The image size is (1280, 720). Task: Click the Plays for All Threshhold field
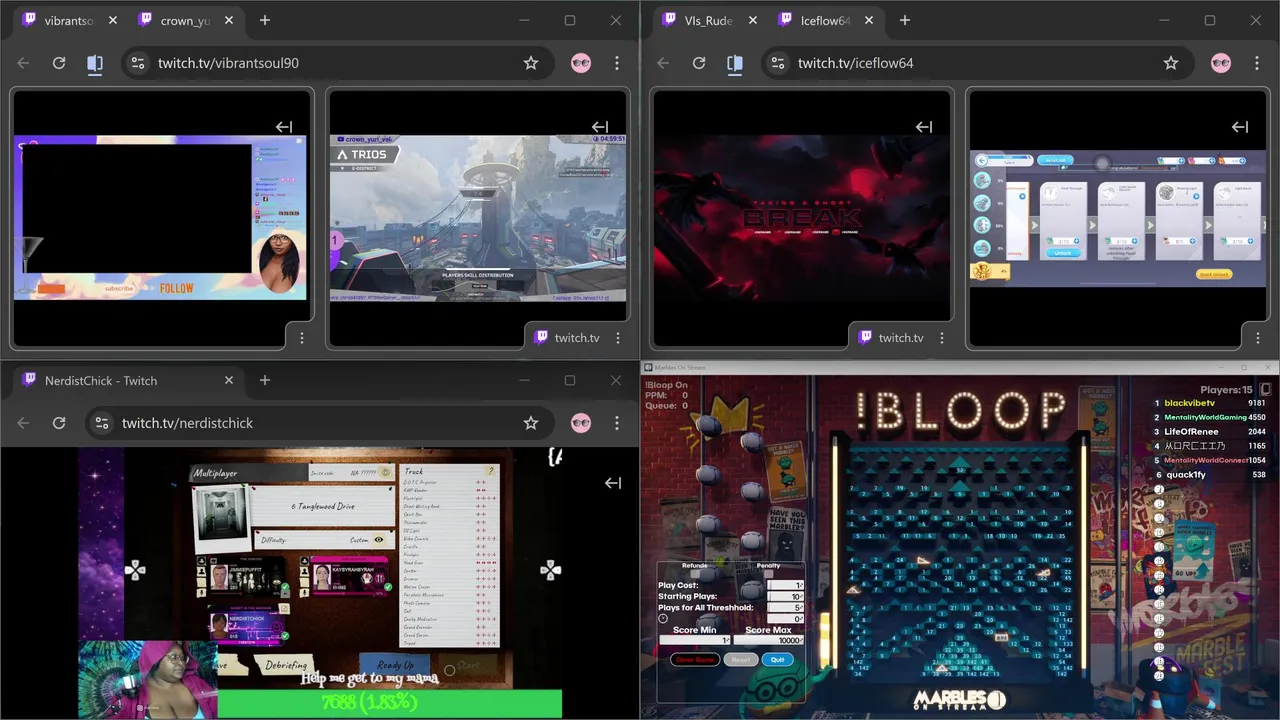click(786, 607)
